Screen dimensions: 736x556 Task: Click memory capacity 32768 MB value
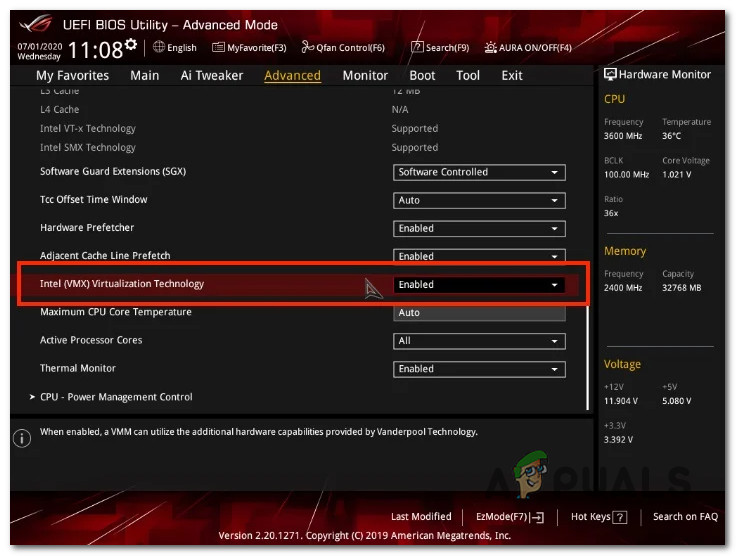pyautogui.click(x=682, y=288)
